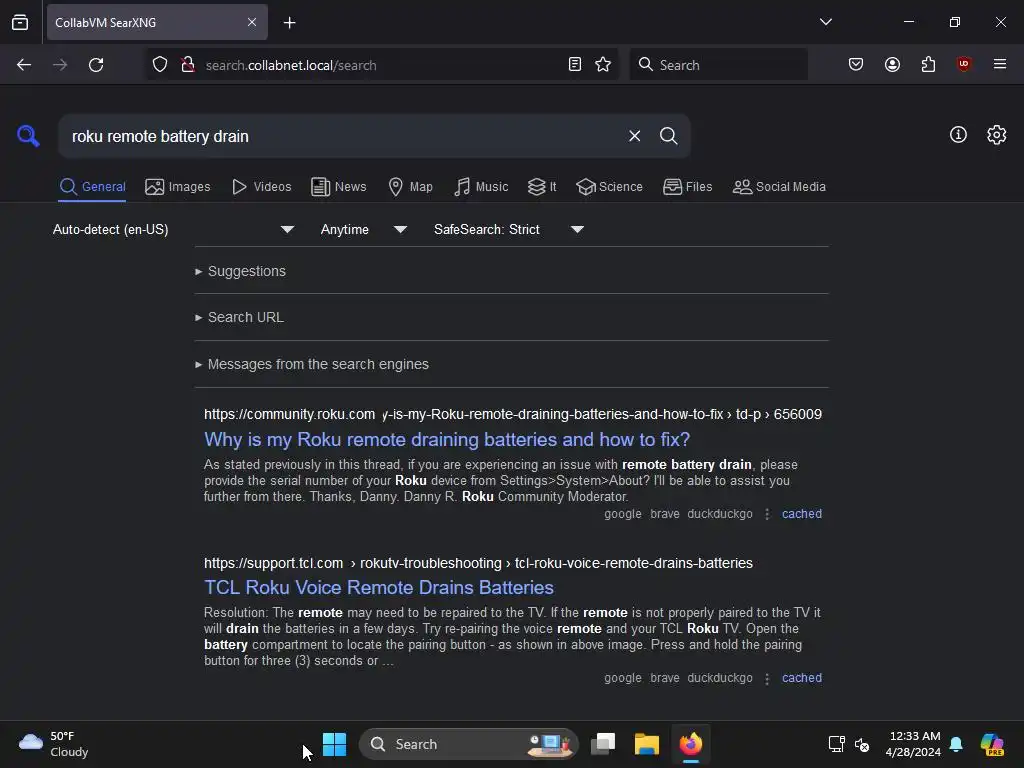Open 'Why is my Roku remote draining batteries' result
The image size is (1024, 768).
click(447, 440)
